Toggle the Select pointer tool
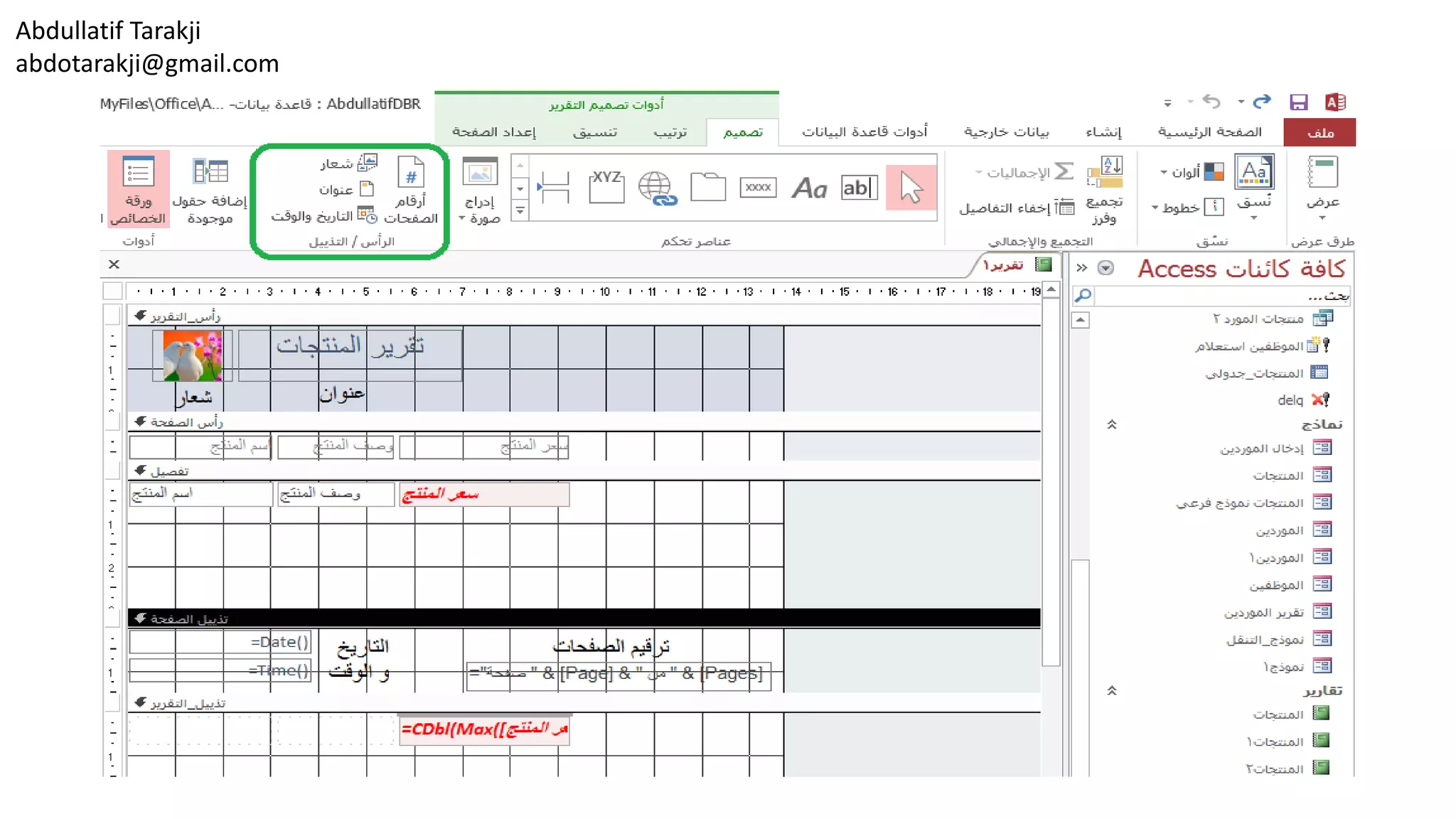This screenshot has width=1456, height=819. pyautogui.click(x=911, y=188)
